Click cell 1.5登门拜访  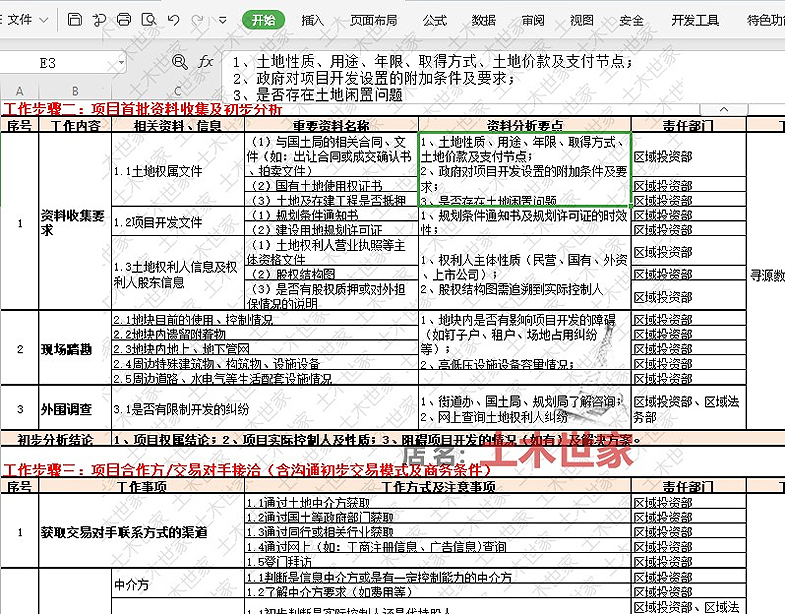[x=438, y=561]
